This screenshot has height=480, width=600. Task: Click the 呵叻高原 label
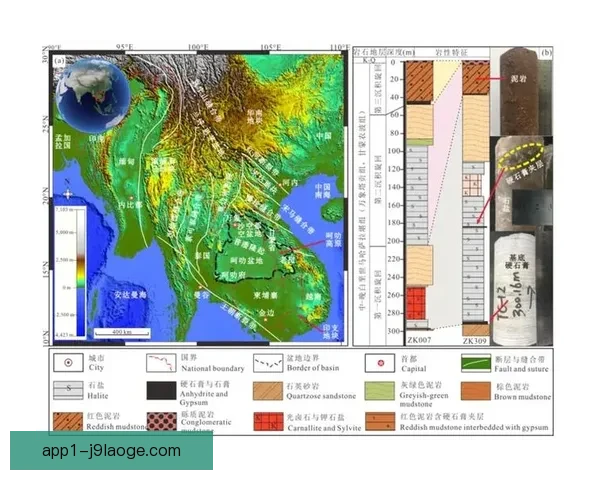pyautogui.click(x=333, y=240)
